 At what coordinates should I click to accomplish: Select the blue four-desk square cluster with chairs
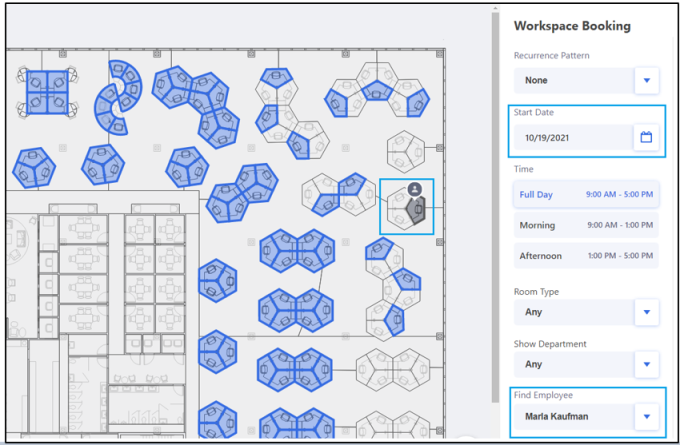click(x=47, y=92)
